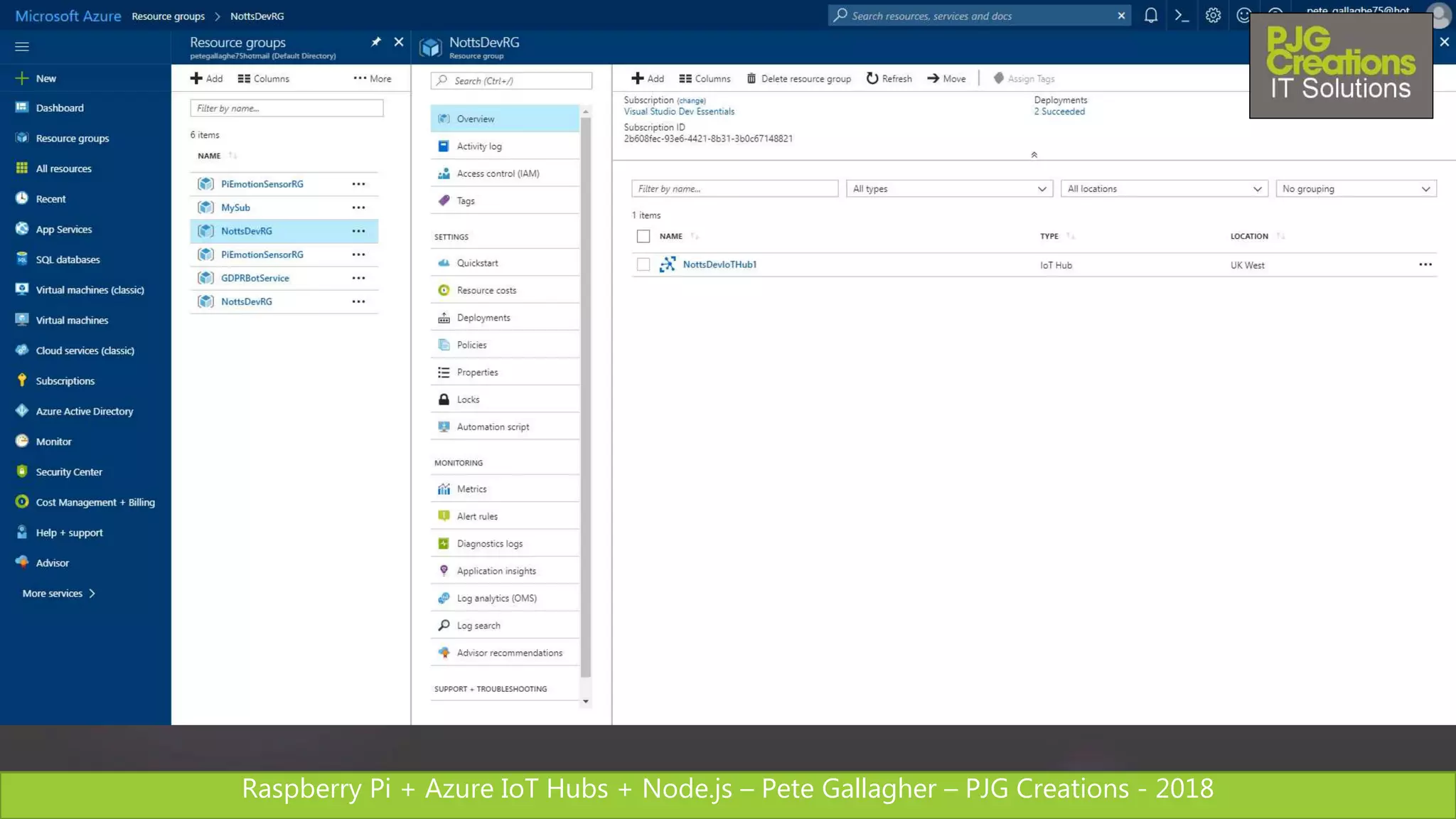Open the All locations dropdown
The image size is (1456, 819).
point(1164,189)
